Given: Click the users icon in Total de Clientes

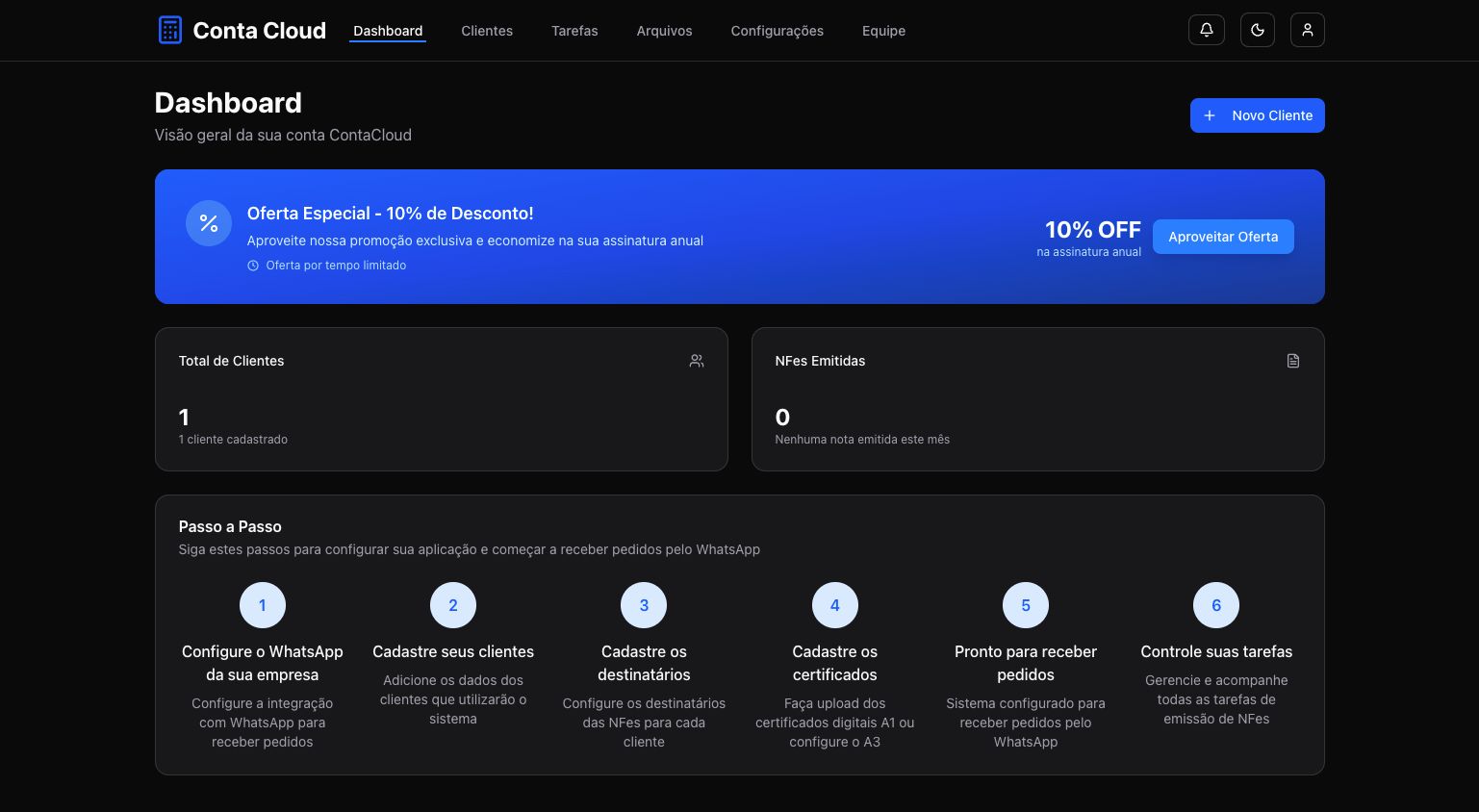Looking at the screenshot, I should coord(697,361).
